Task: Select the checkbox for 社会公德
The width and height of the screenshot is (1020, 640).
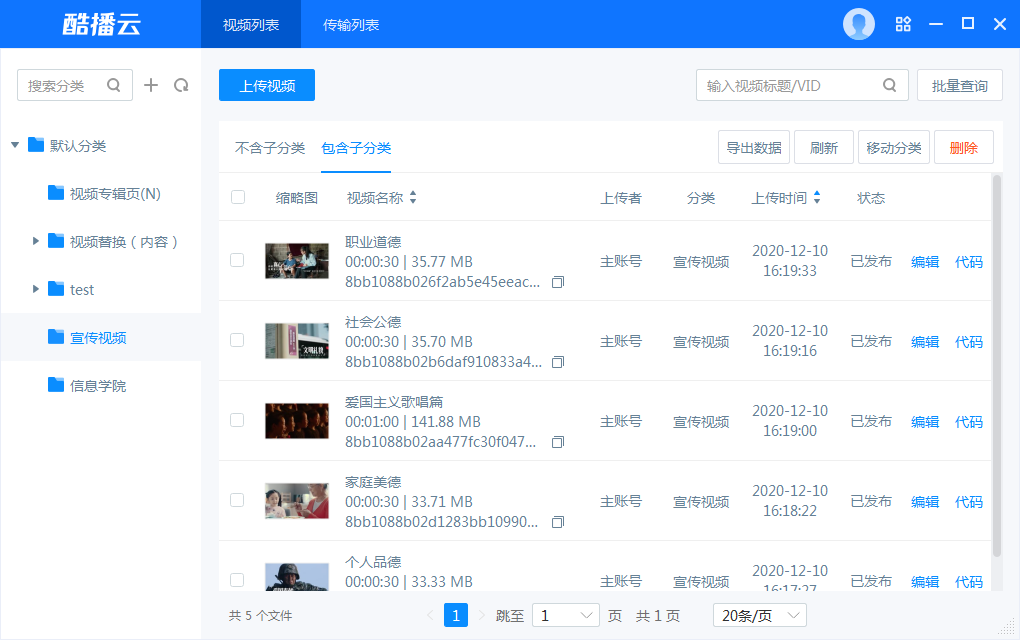Action: pyautogui.click(x=237, y=341)
